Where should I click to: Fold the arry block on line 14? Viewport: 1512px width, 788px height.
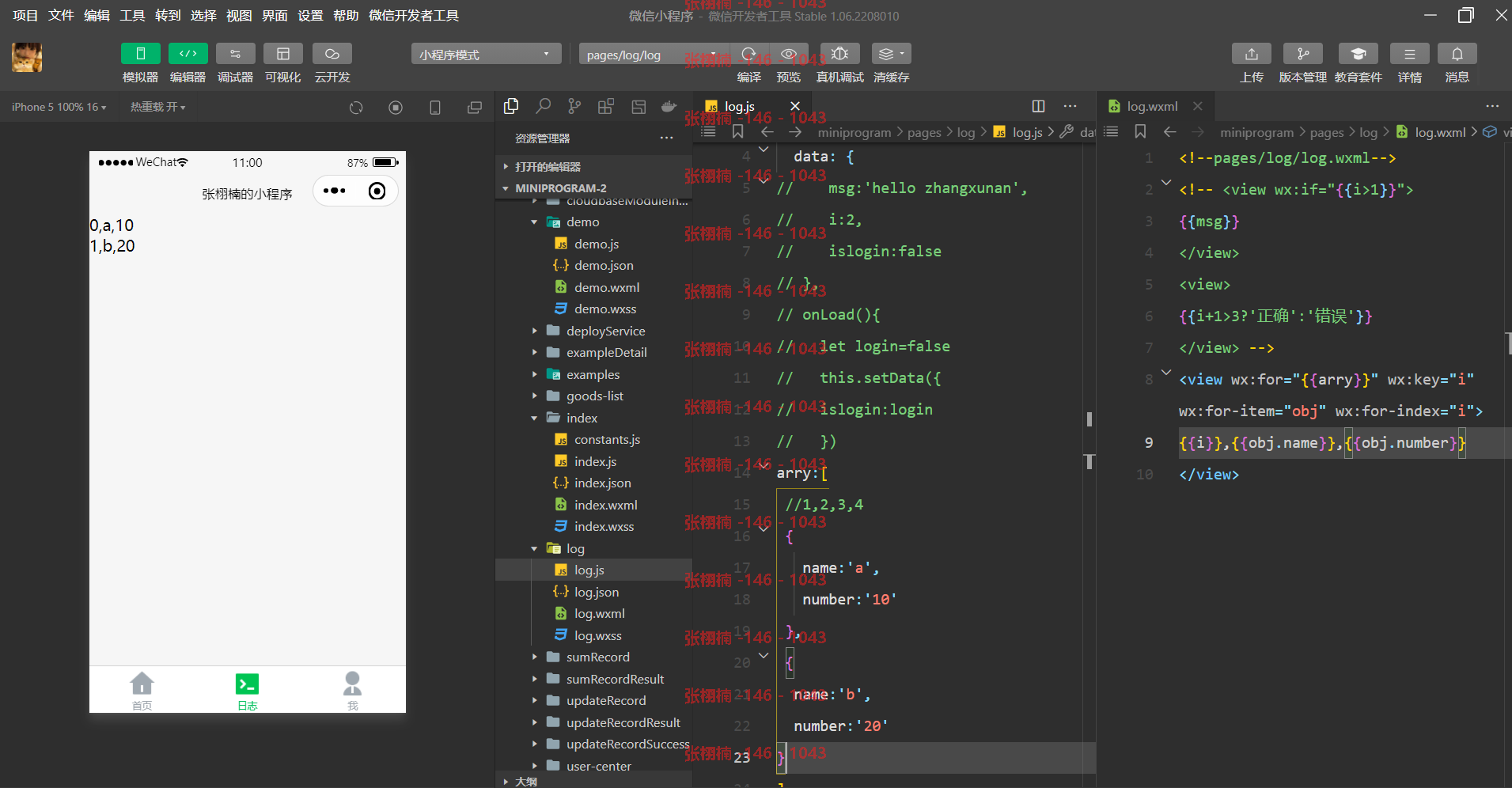point(764,465)
